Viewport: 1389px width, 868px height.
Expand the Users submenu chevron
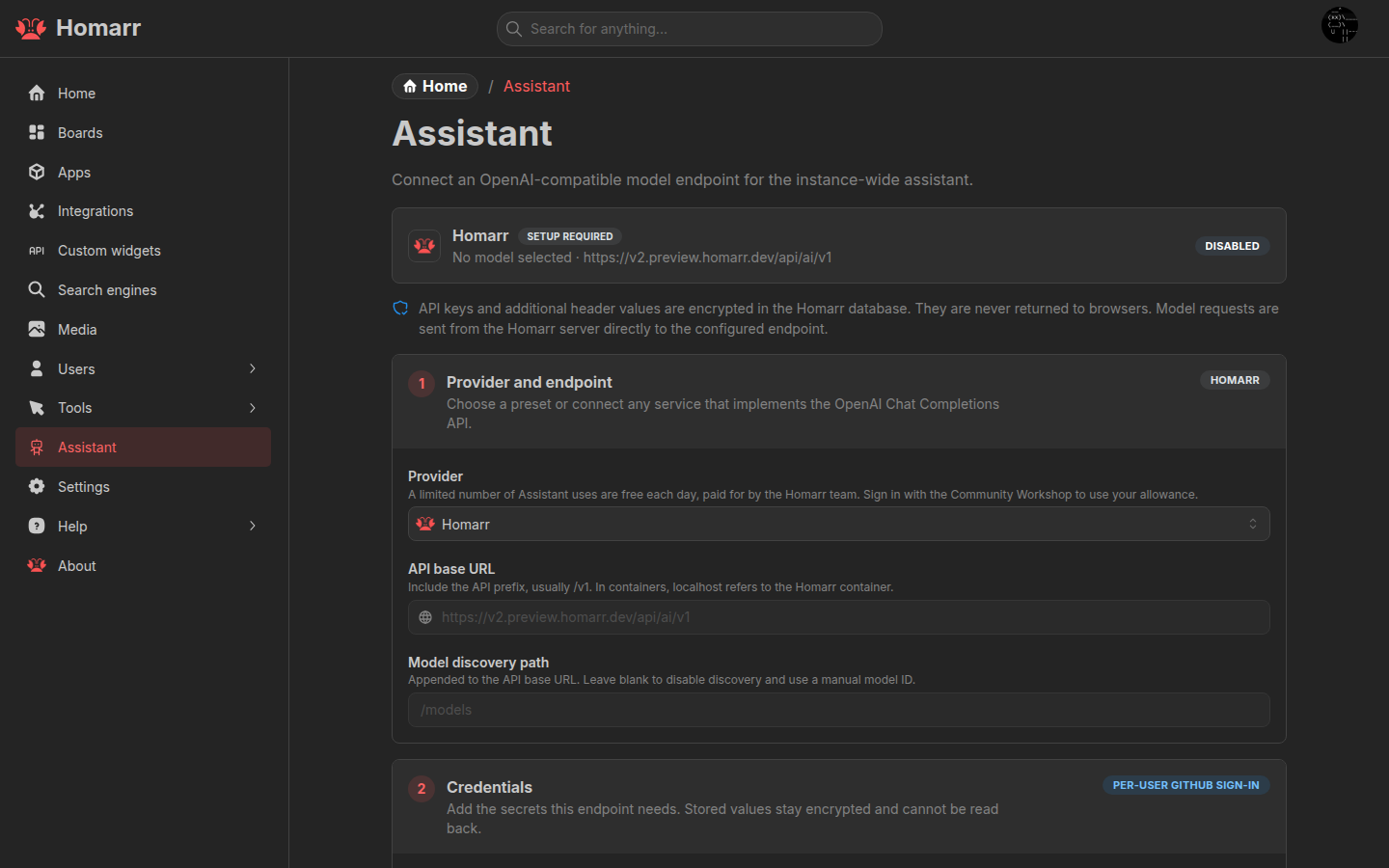coord(253,368)
